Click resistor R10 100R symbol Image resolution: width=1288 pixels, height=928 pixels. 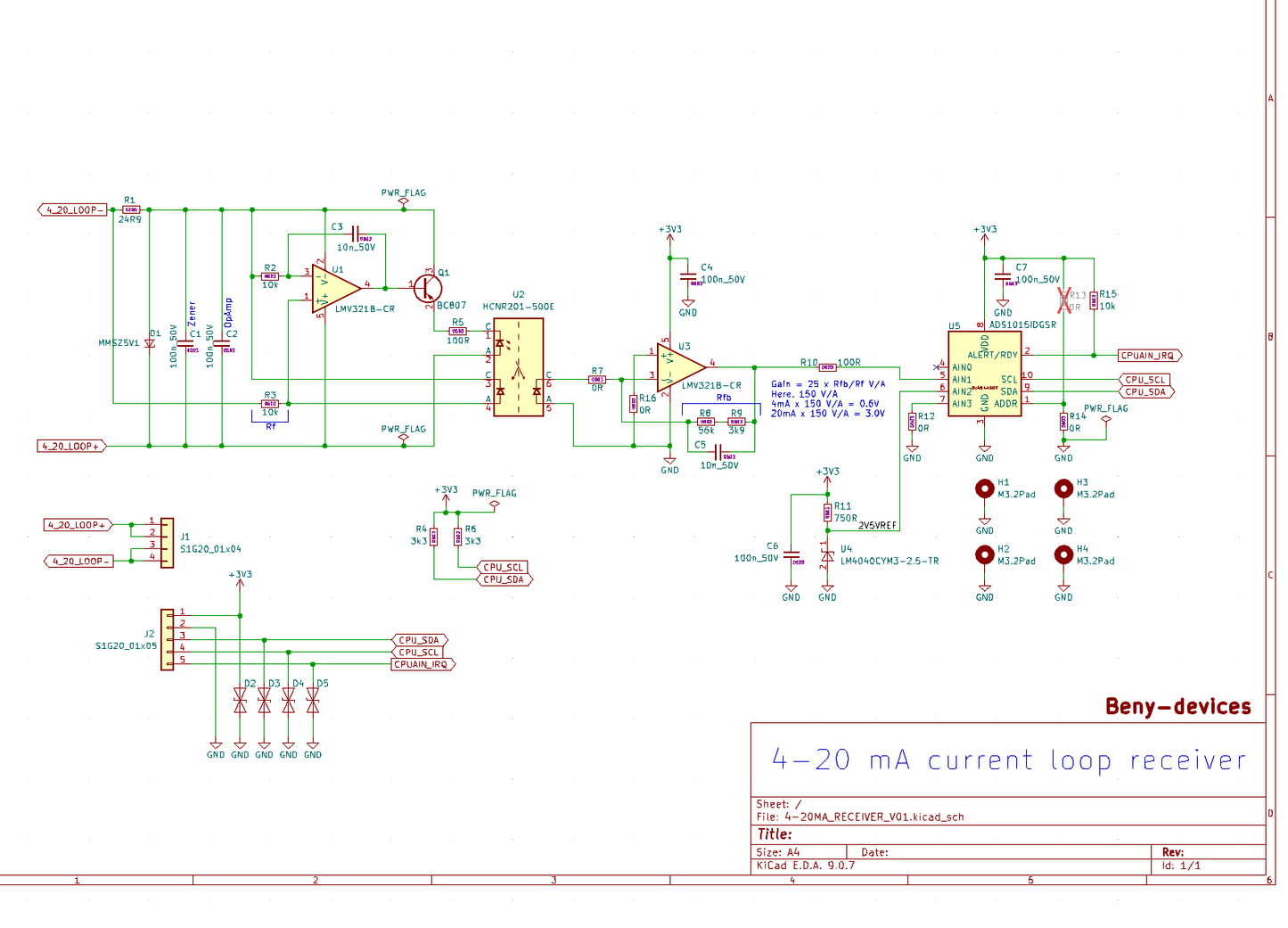tap(827, 366)
